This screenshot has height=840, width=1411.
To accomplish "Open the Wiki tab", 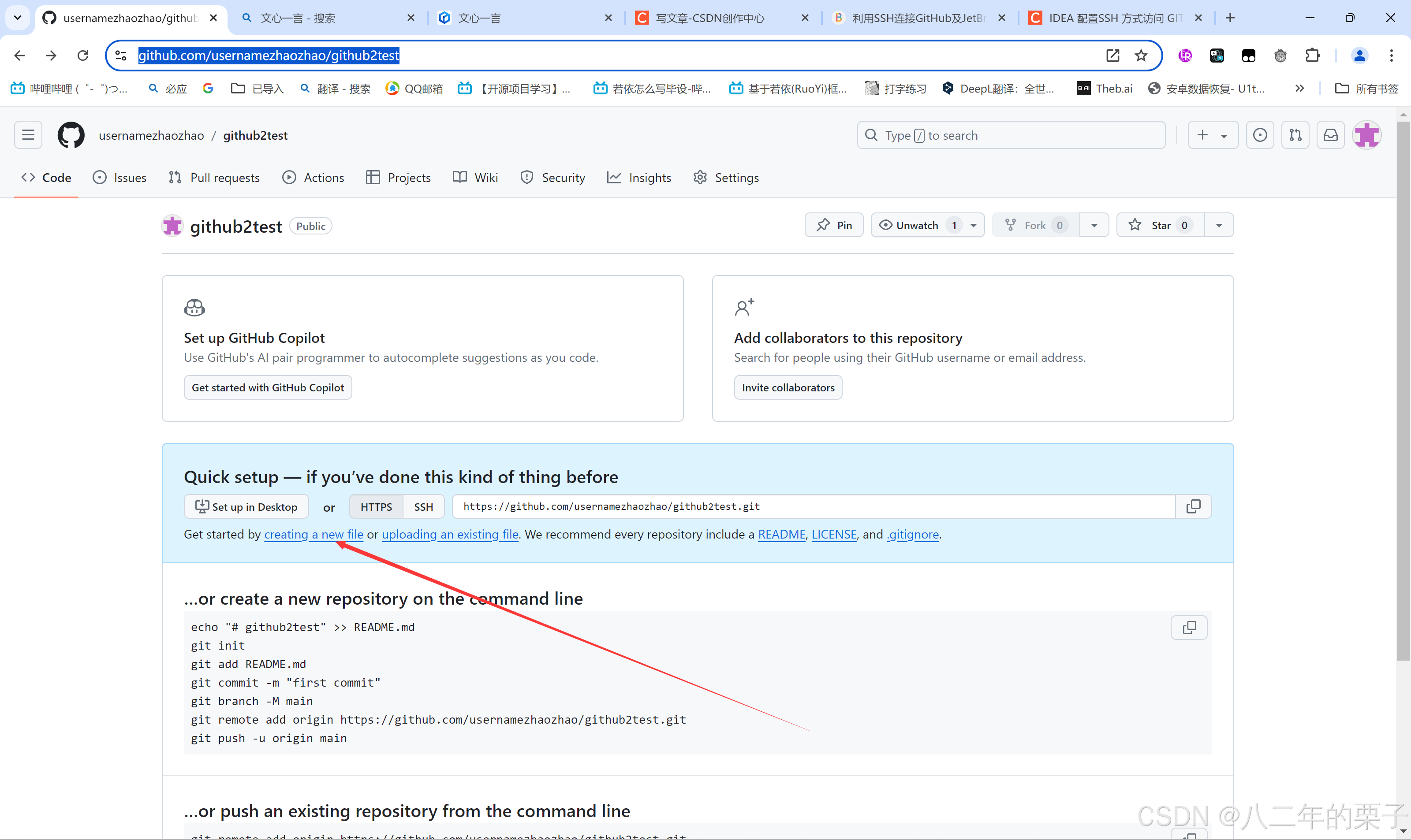I will (x=476, y=178).
